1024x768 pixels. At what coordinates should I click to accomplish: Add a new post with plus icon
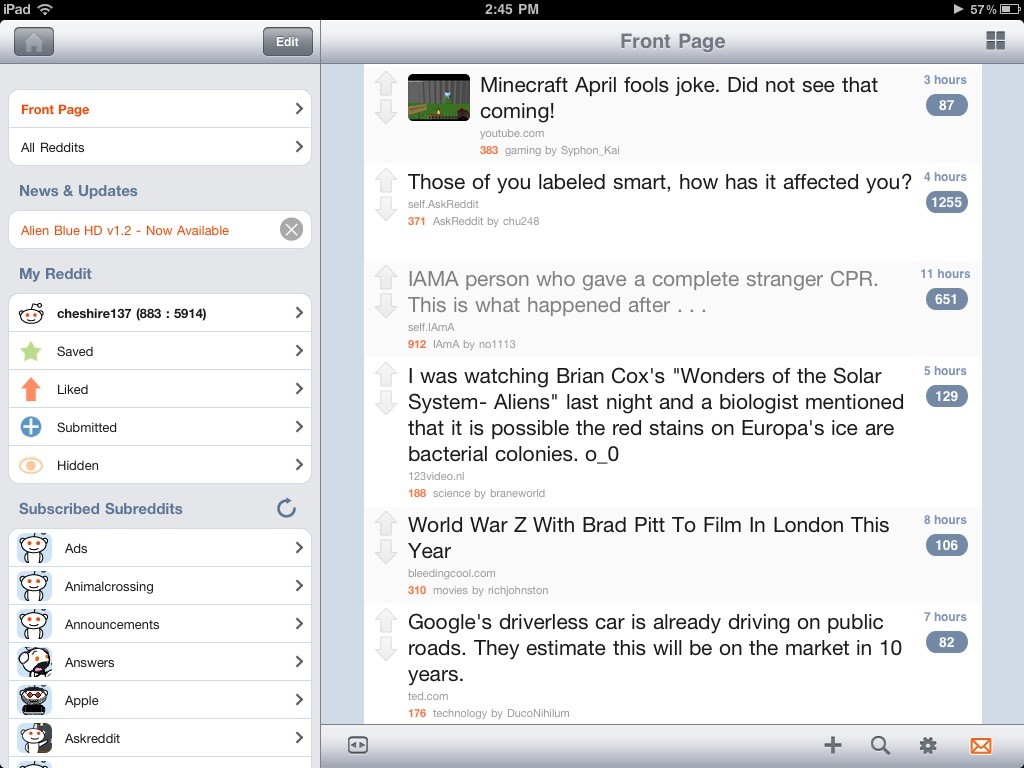click(x=833, y=745)
